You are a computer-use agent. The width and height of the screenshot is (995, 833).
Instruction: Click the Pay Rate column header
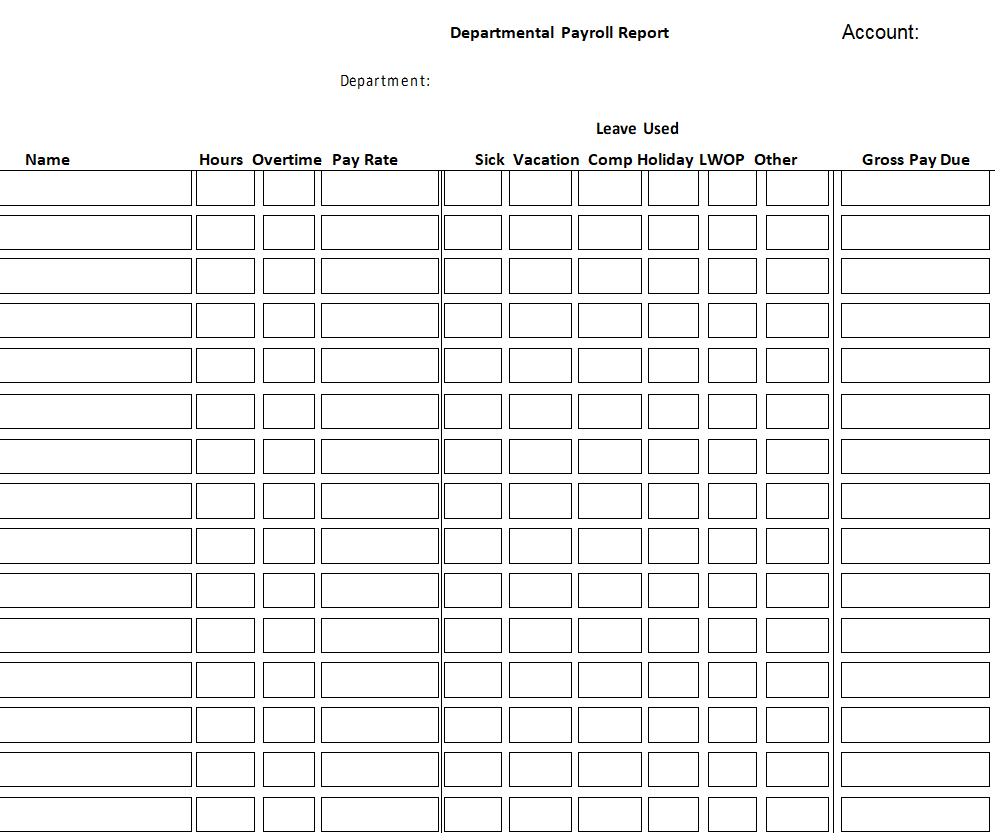[x=364, y=160]
